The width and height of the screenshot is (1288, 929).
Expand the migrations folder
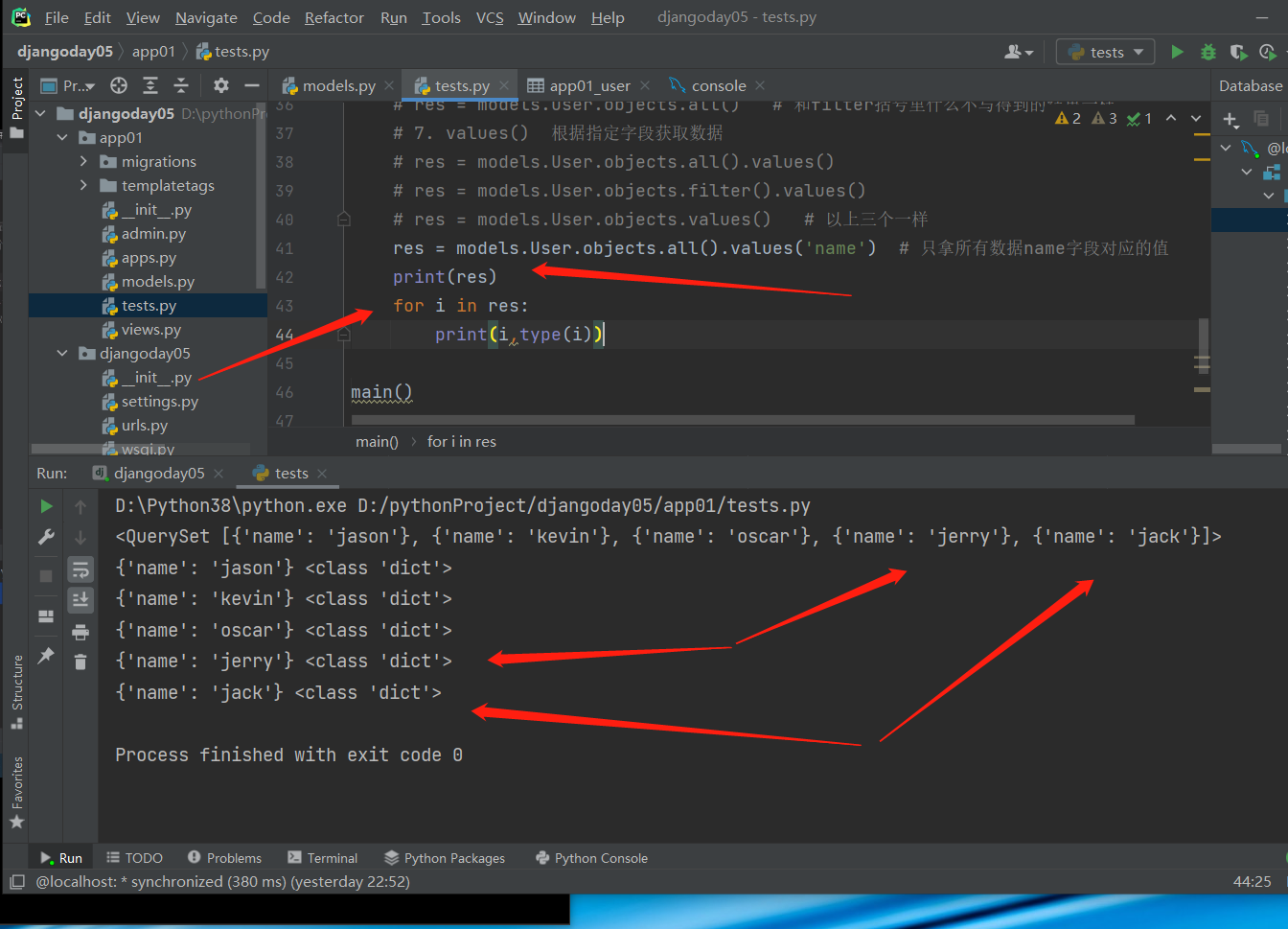pyautogui.click(x=84, y=161)
